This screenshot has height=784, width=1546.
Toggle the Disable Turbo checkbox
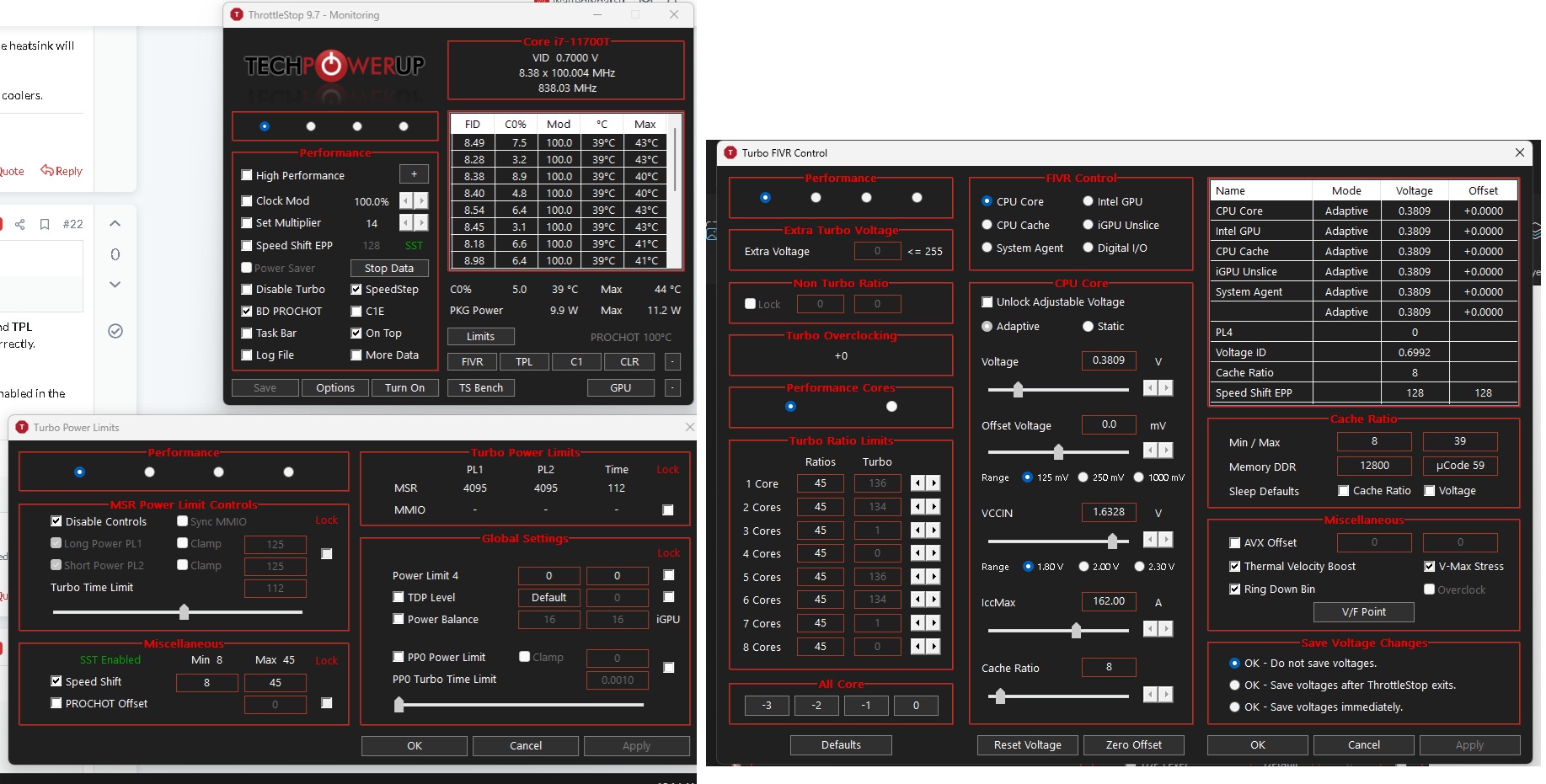click(x=247, y=289)
